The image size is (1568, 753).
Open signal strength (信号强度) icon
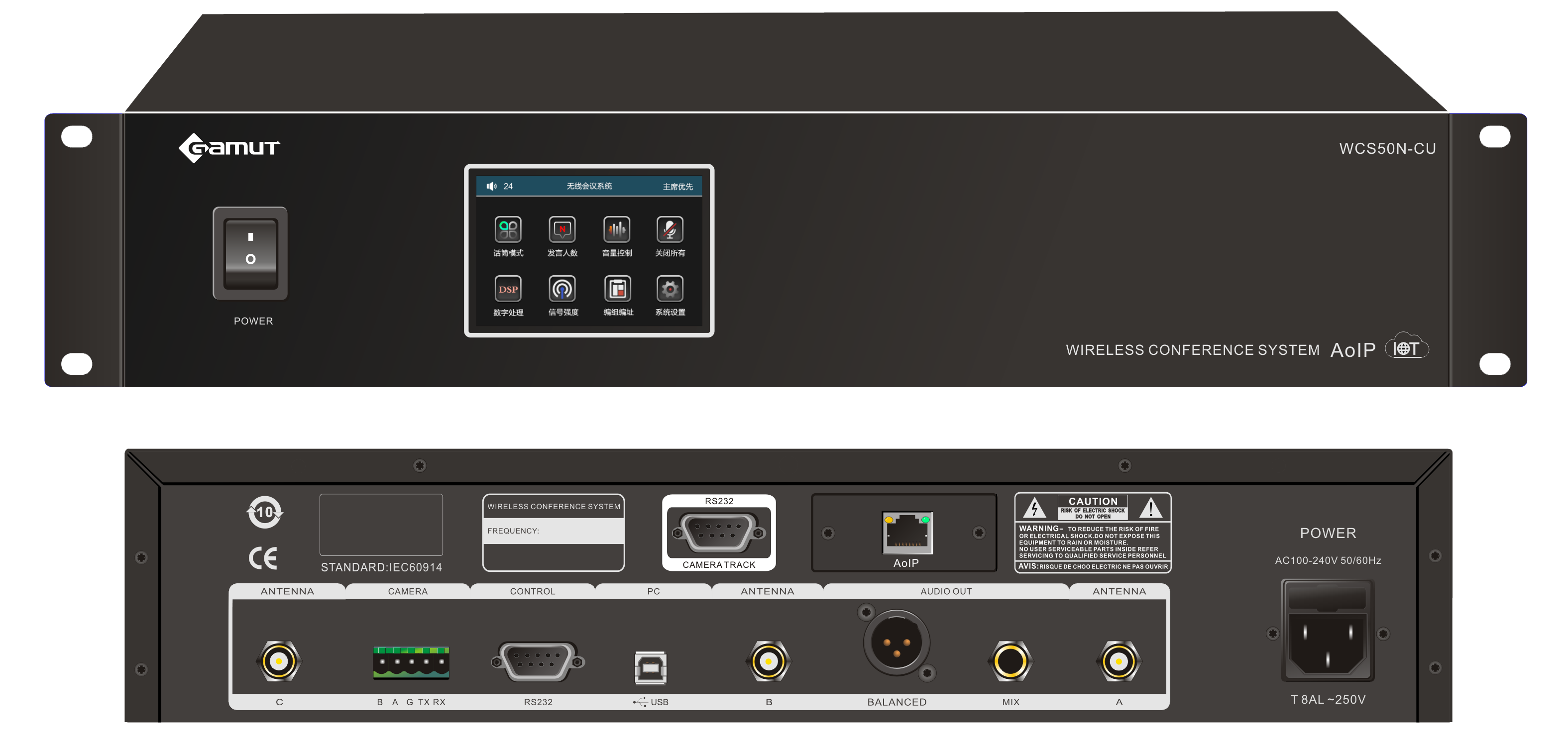(x=562, y=289)
